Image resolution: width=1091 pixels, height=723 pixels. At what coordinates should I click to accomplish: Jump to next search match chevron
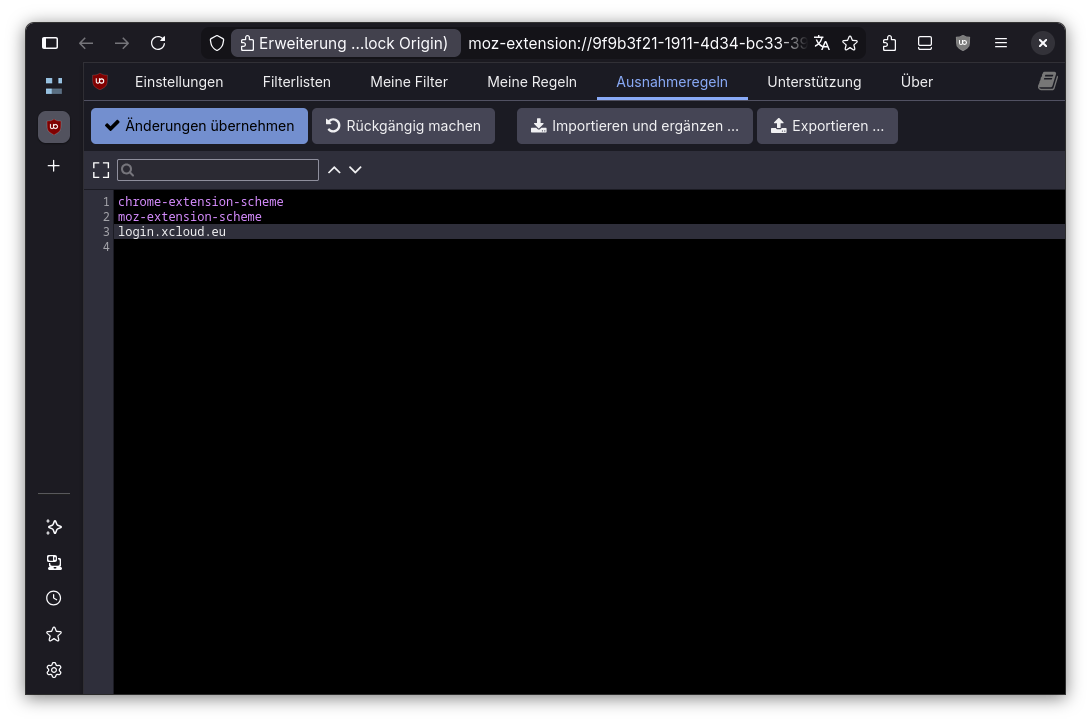(355, 170)
